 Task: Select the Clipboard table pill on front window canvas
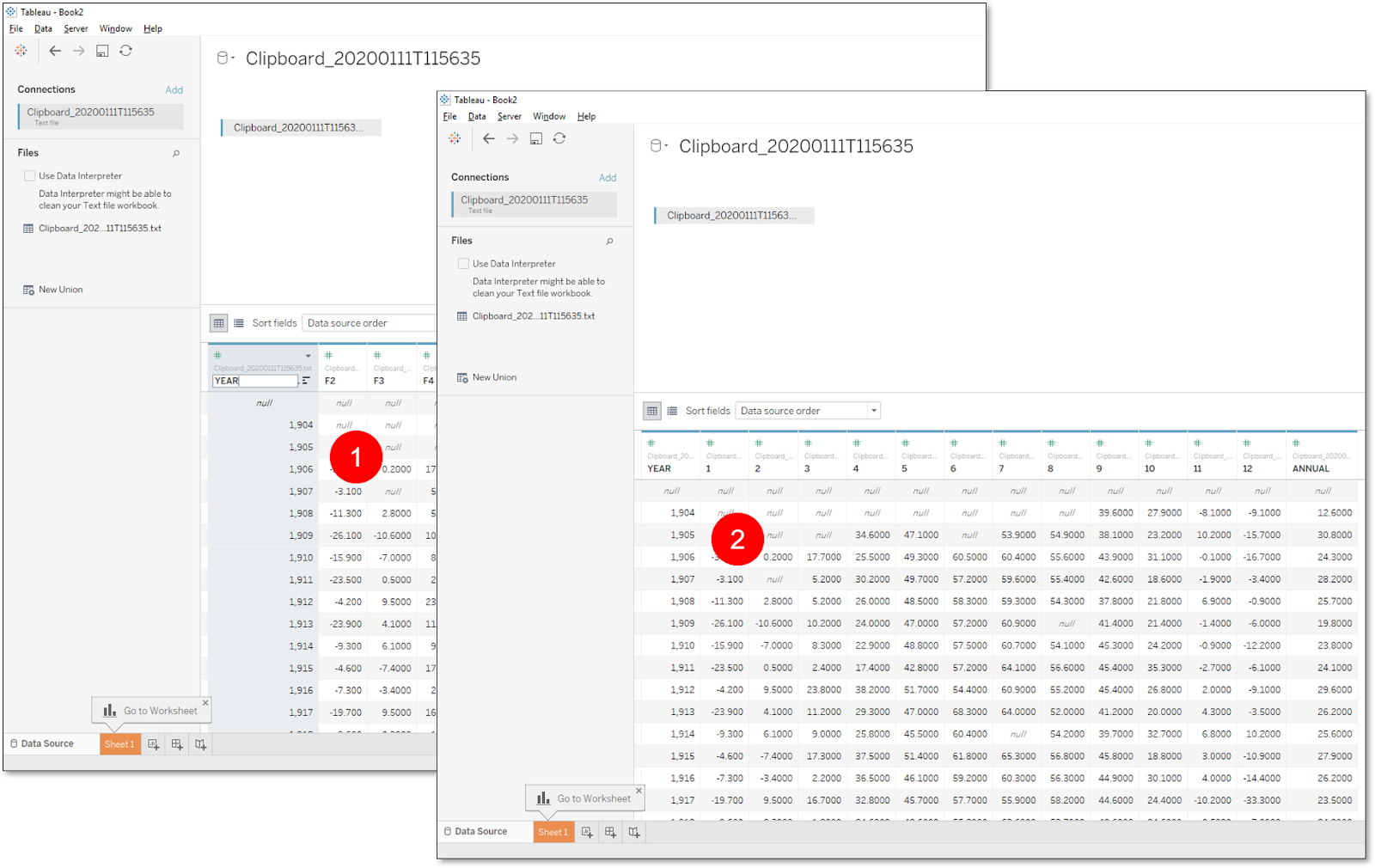[734, 216]
